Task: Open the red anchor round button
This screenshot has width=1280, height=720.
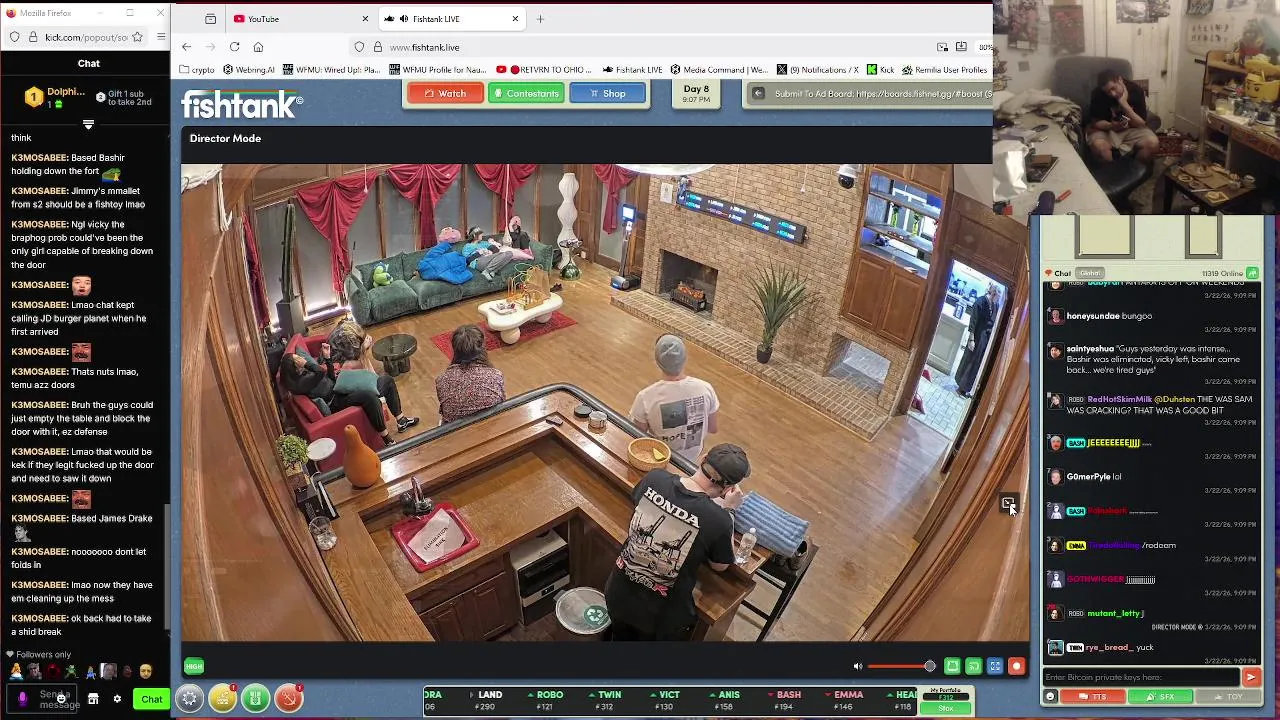Action: (288, 698)
